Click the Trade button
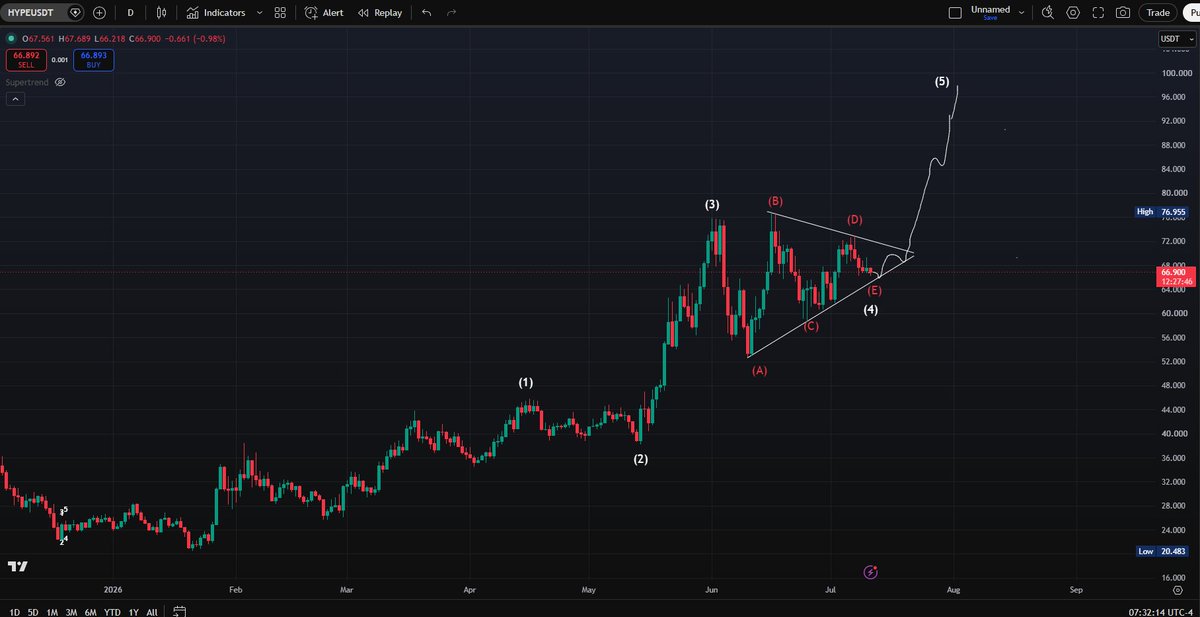Viewport: 1200px width, 617px height. click(1158, 13)
